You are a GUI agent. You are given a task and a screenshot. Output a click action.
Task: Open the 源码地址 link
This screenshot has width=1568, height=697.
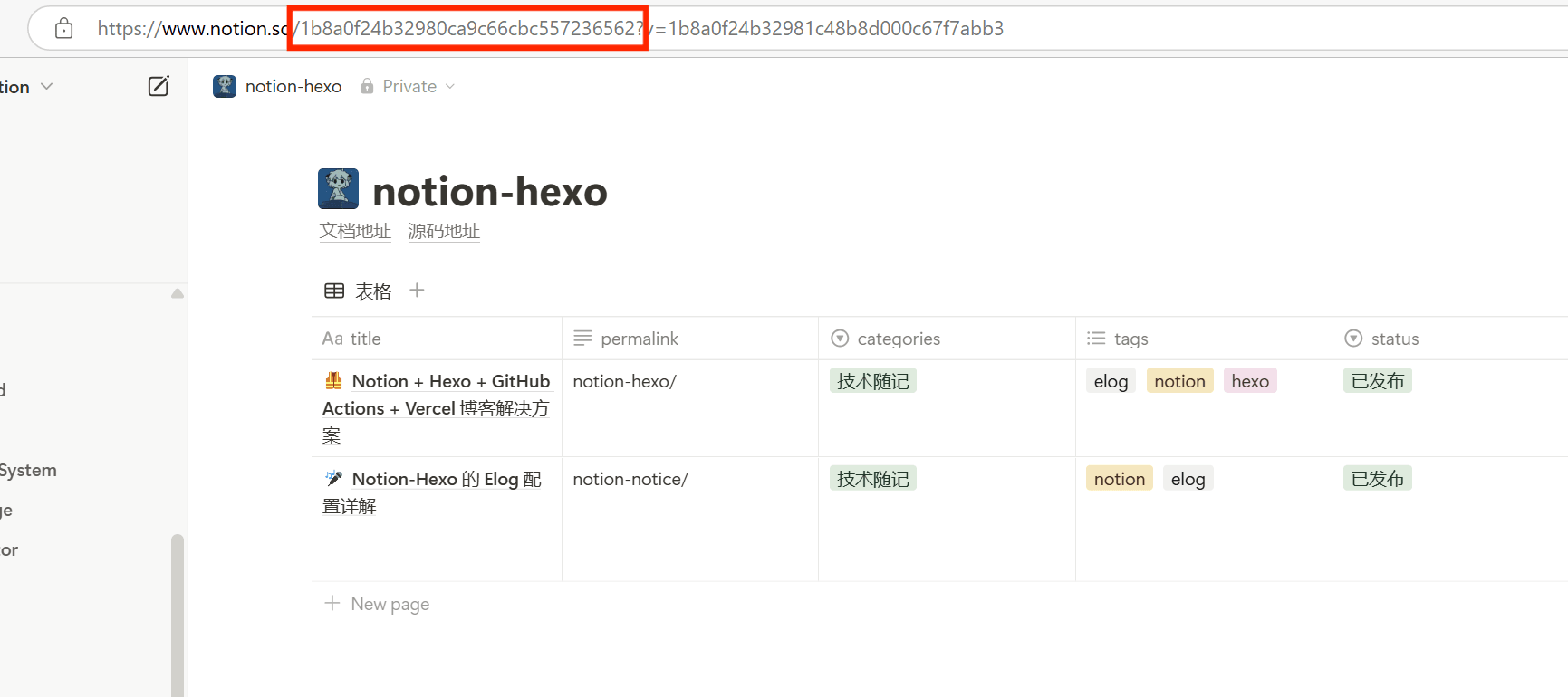point(444,232)
